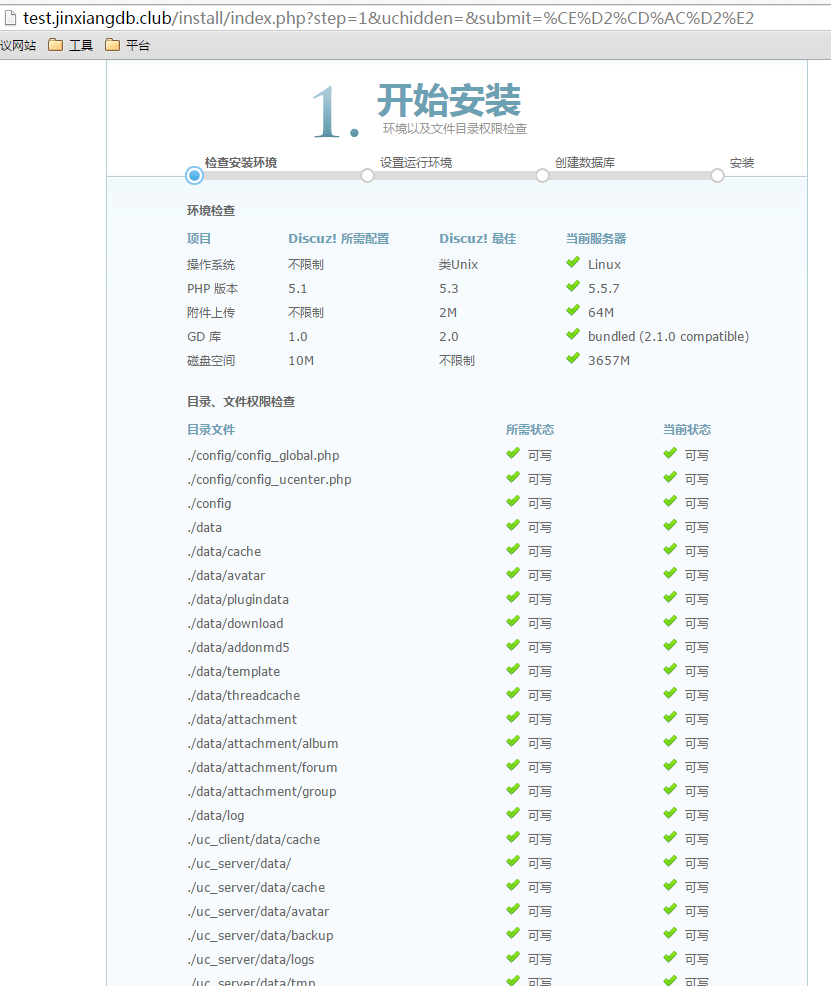Click the 开始安装 page heading
Viewport: 831px width, 986px height.
click(x=448, y=101)
